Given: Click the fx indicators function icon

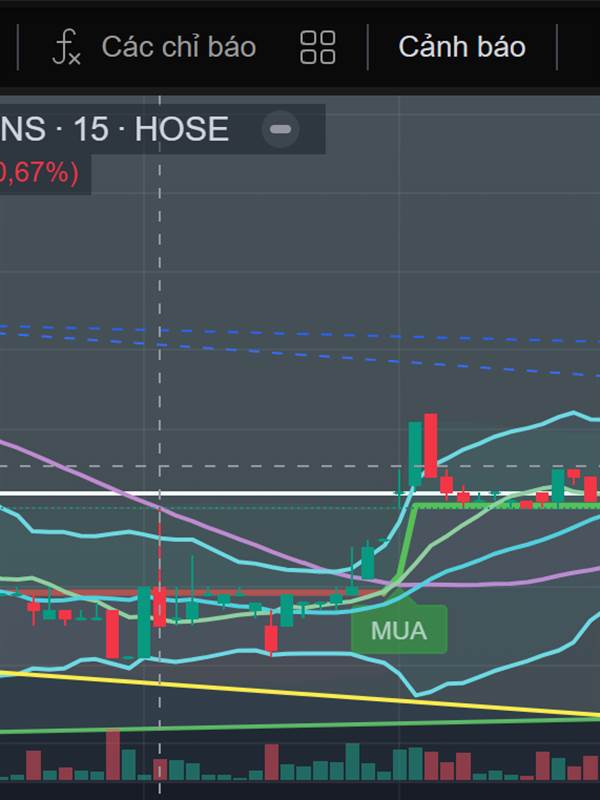Looking at the screenshot, I should point(66,47).
